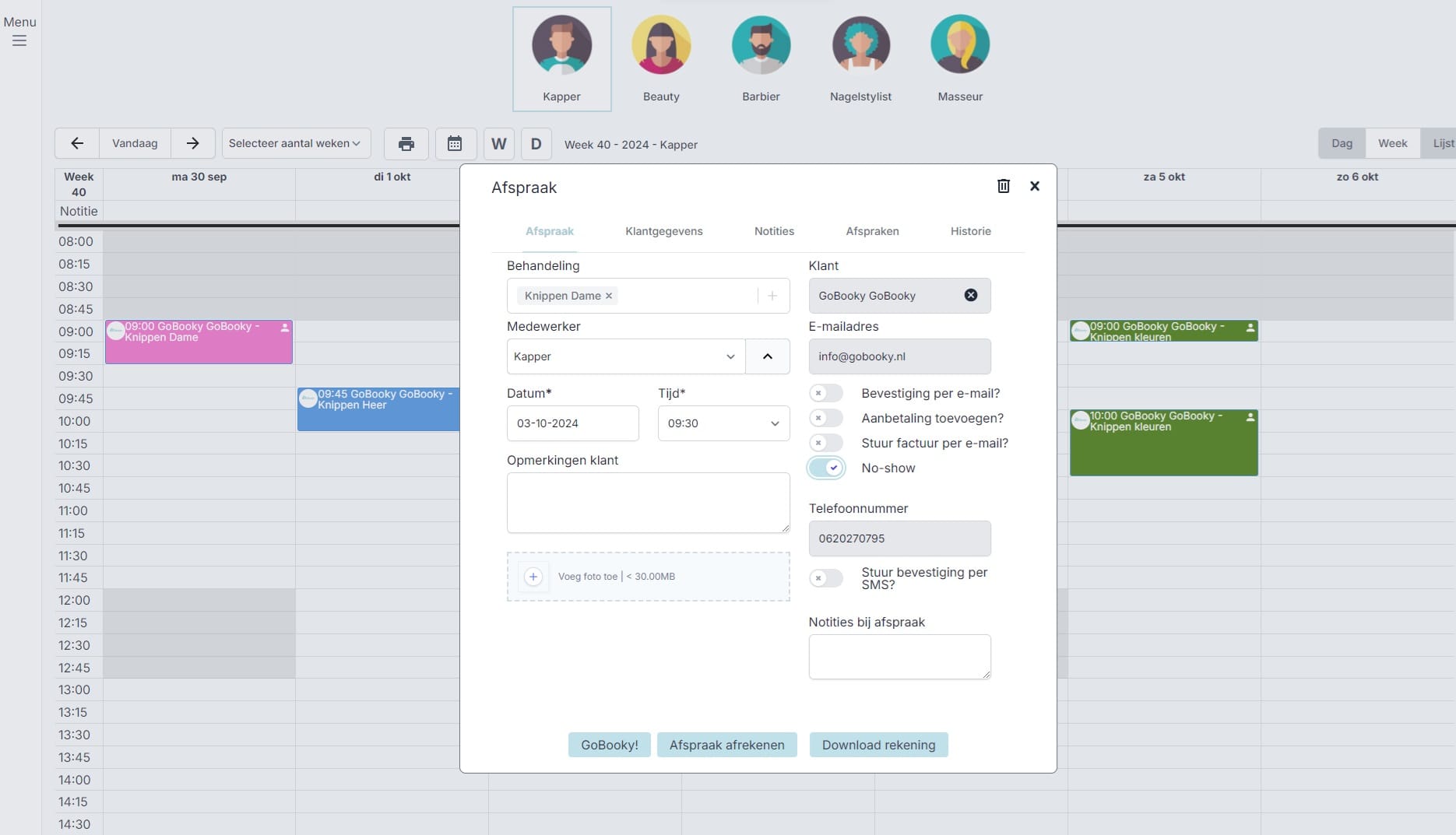The image size is (1456, 835).
Task: Open Tuesday 09:45 Knippen Heer appointment
Action: (x=378, y=409)
